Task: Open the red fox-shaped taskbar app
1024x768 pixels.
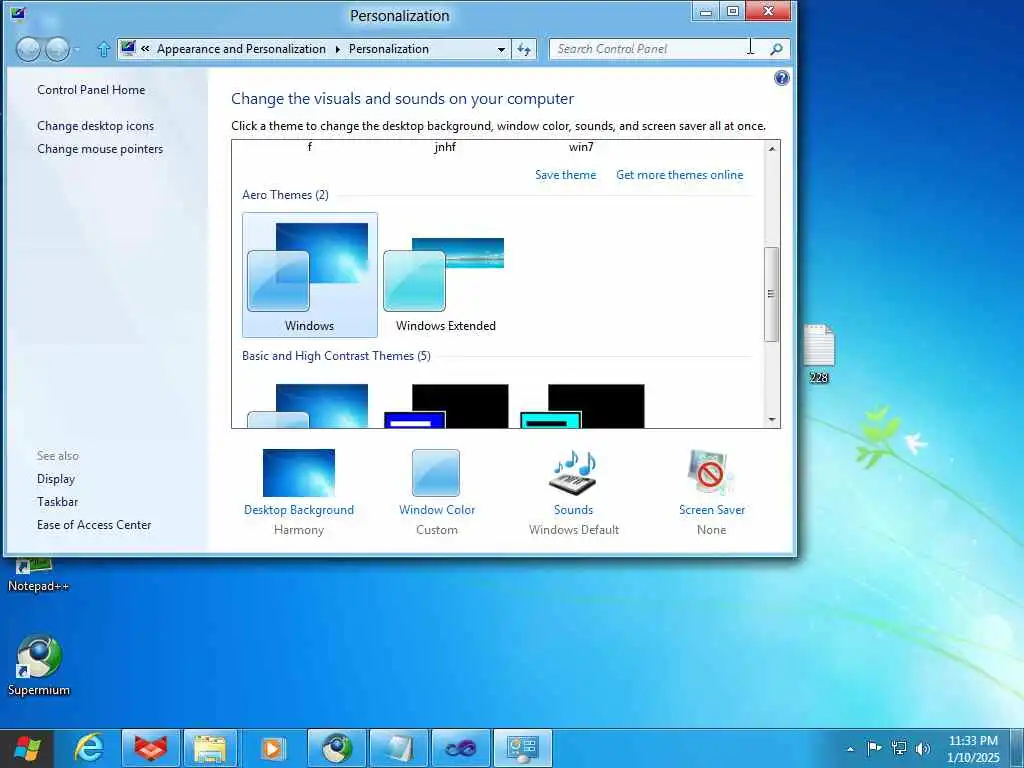Action: click(x=151, y=748)
